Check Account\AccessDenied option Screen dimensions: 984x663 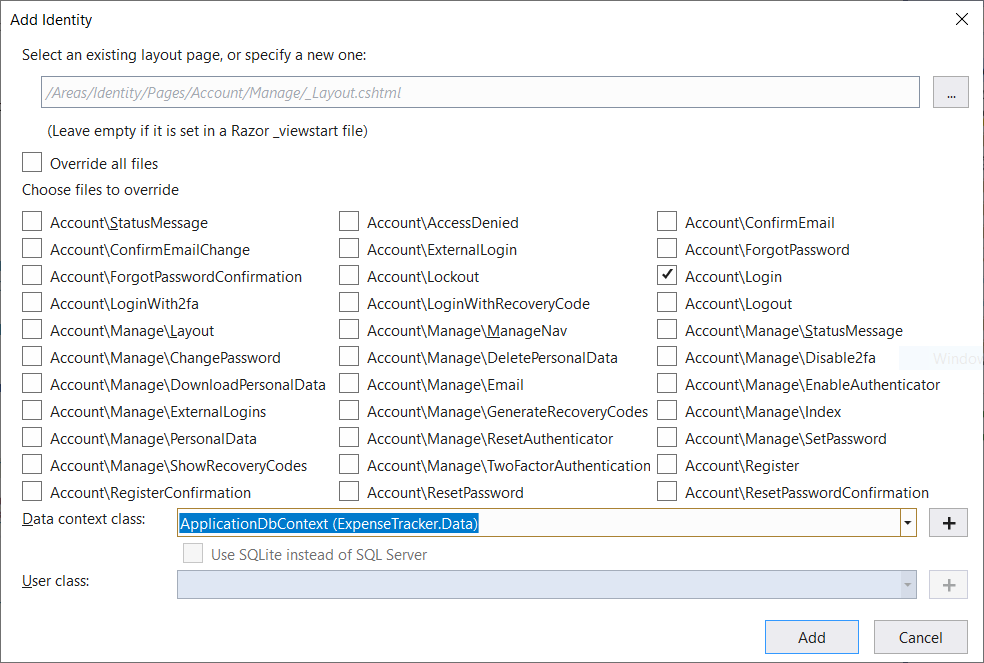[x=349, y=222]
